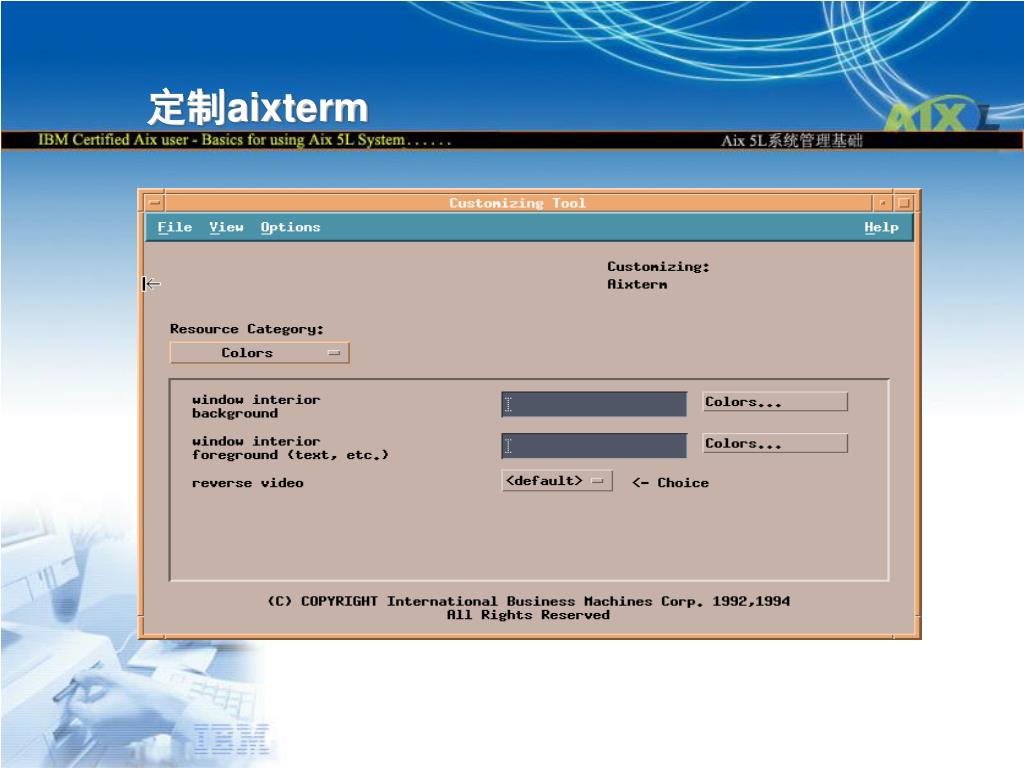1024x768 pixels.
Task: Click the window interior foreground color field
Action: [x=594, y=445]
